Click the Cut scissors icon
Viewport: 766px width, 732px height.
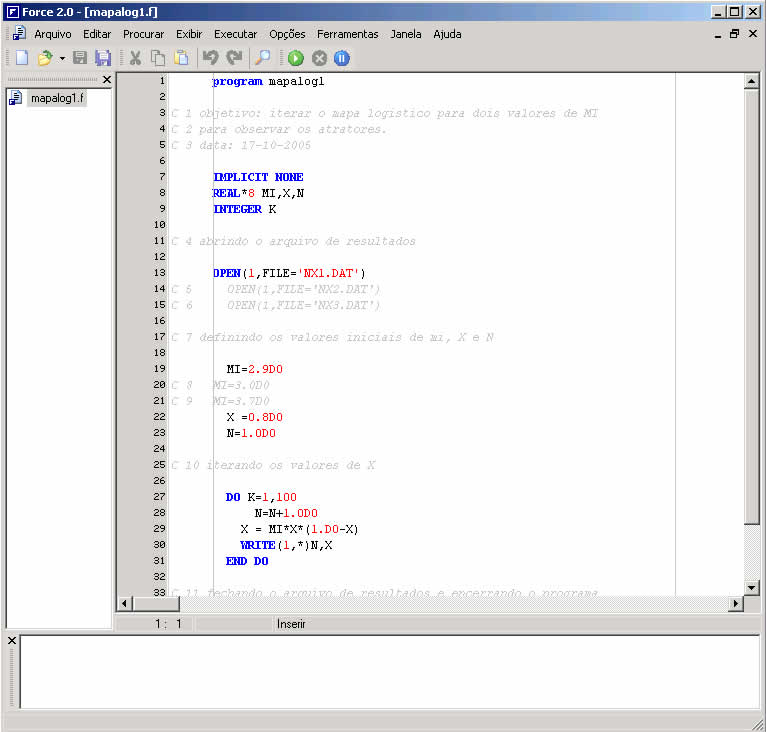coord(135,58)
